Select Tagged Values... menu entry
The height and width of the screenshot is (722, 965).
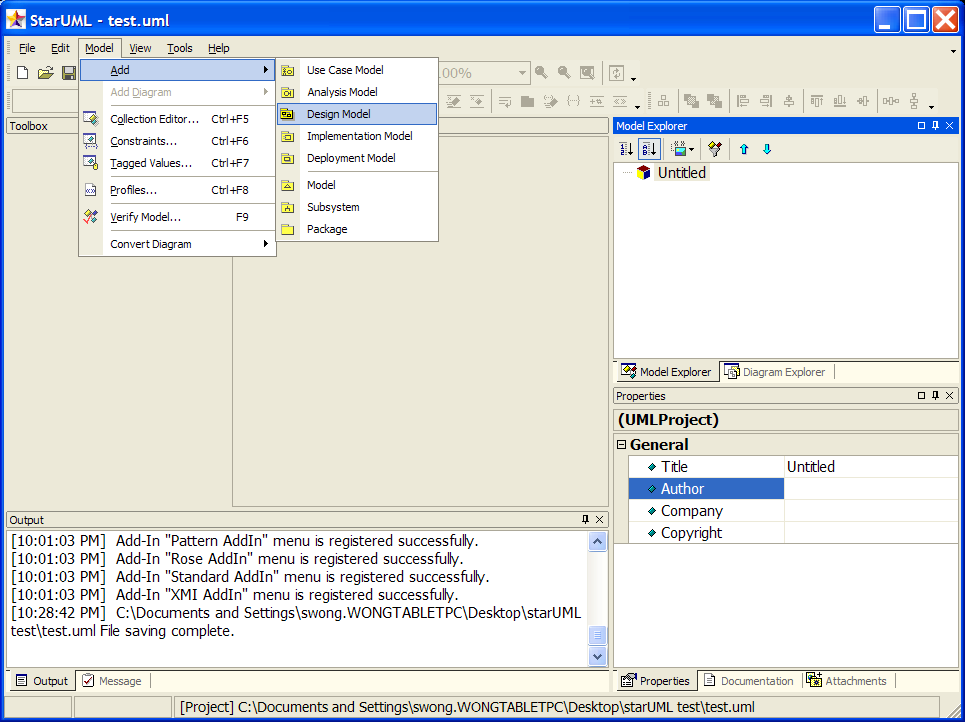[177, 163]
